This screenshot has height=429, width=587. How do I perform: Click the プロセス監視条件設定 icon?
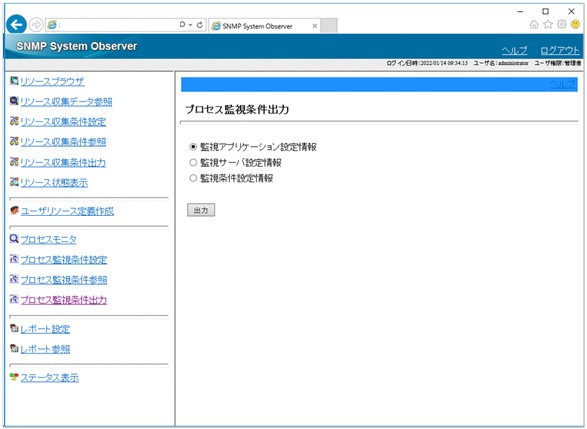(14, 259)
